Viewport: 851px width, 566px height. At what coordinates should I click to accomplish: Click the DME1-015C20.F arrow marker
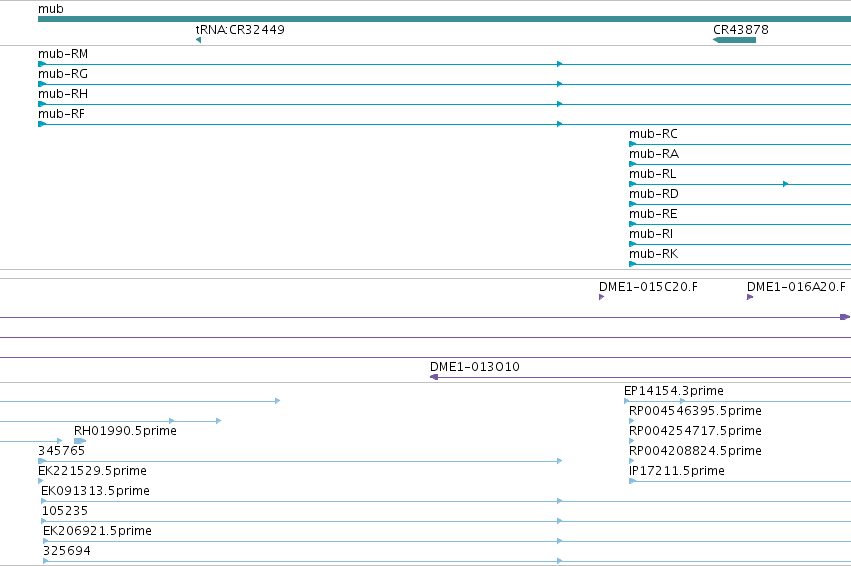[602, 297]
